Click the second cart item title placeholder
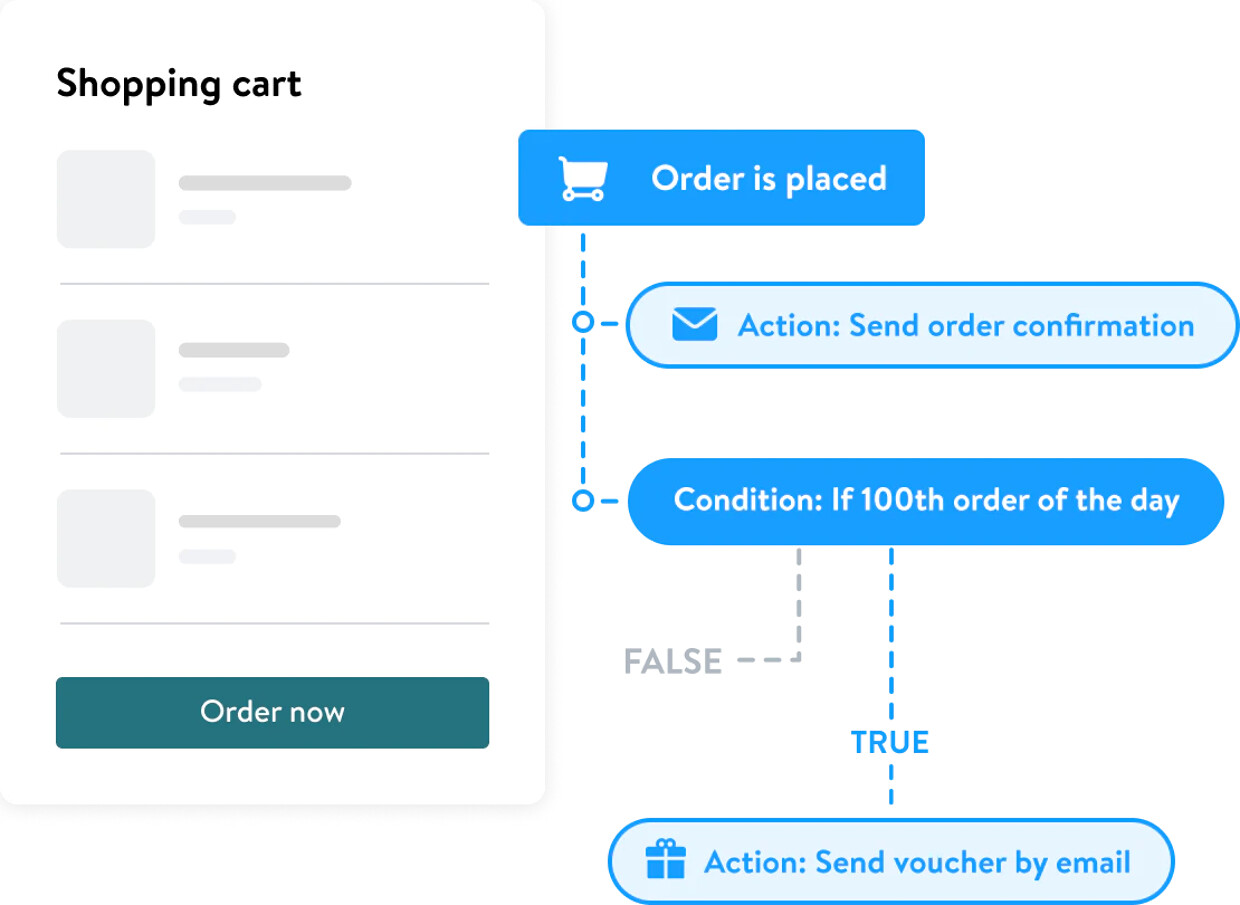 pos(234,350)
